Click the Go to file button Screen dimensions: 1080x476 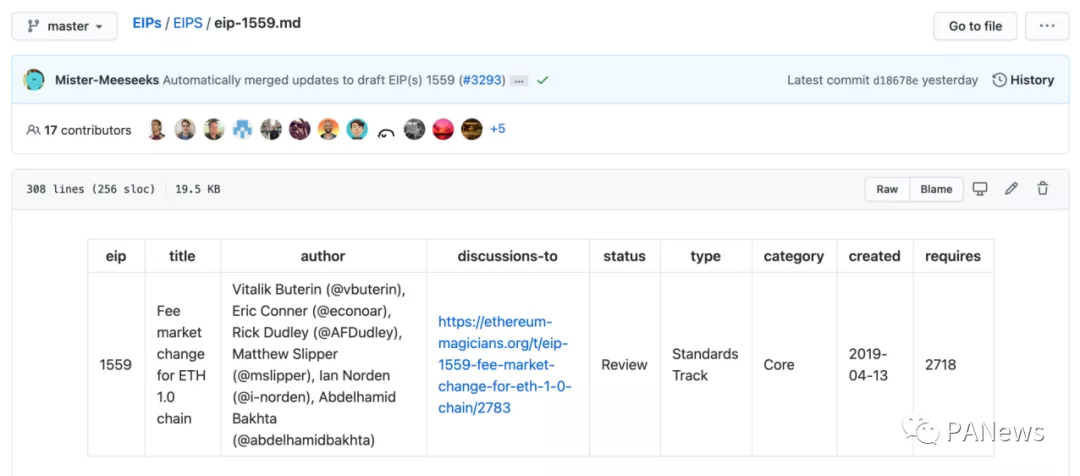point(975,26)
